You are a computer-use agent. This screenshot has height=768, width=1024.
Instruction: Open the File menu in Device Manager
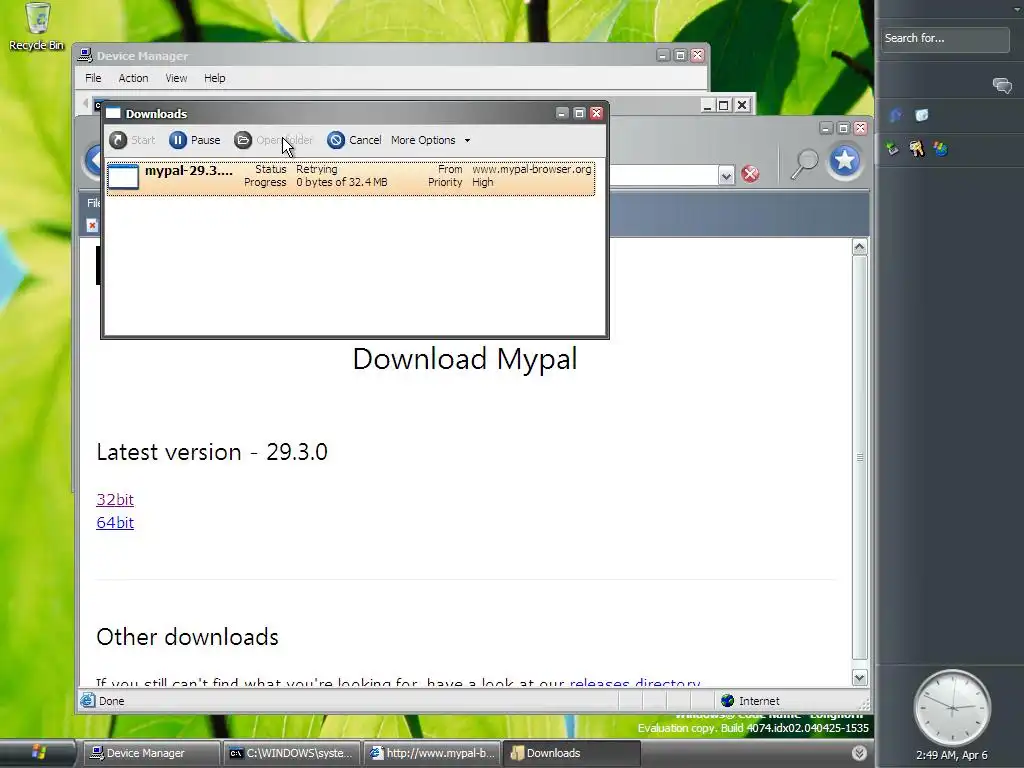[x=93, y=78]
